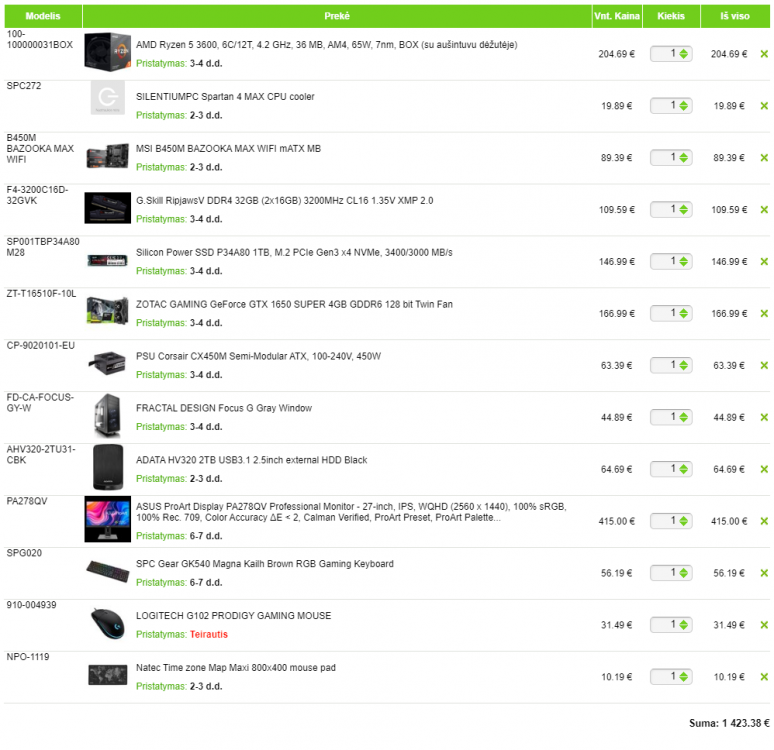Remove AMD Ryzen 5 3600 from cart
This screenshot has width=774, height=750.
click(764, 54)
